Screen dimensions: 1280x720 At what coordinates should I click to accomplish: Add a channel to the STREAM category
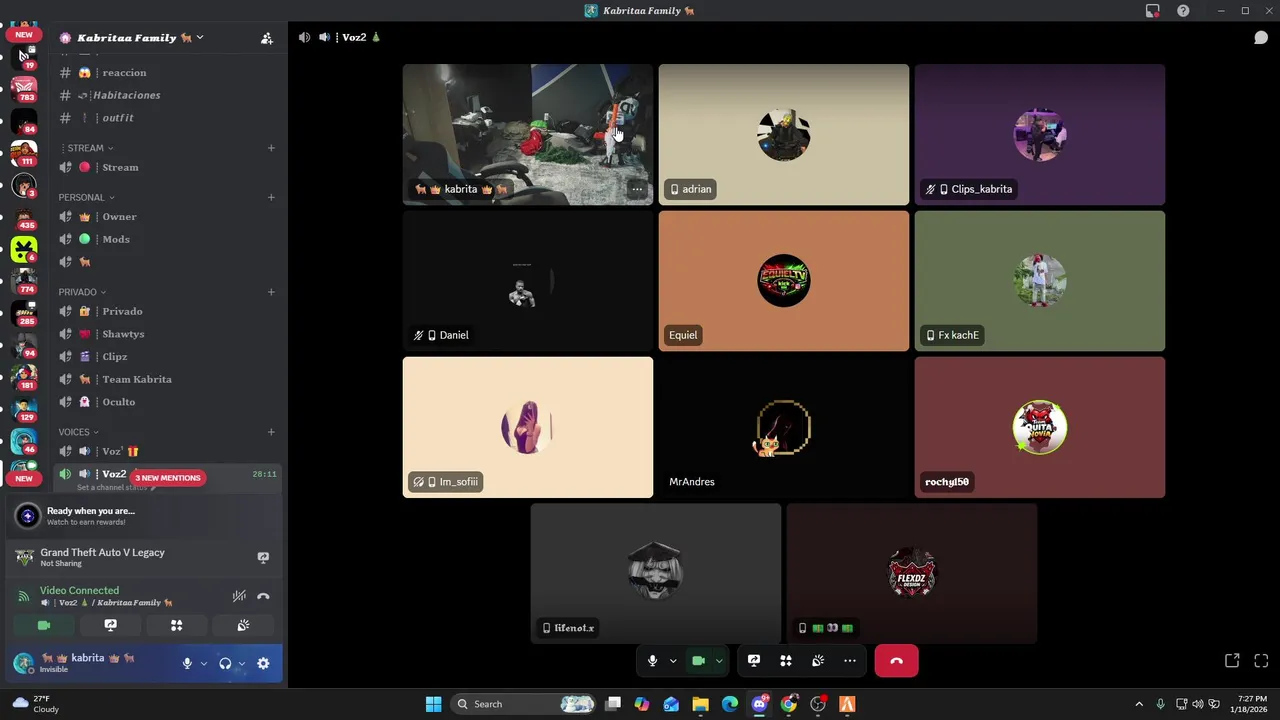271,148
